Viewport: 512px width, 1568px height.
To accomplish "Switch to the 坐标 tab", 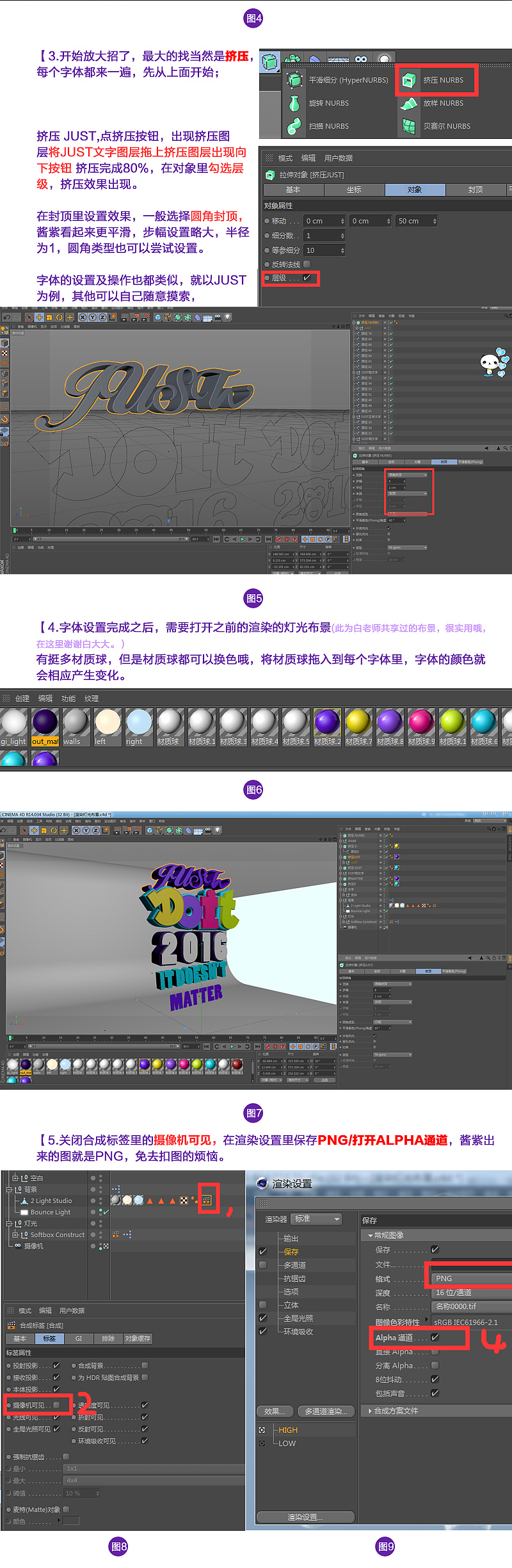I will click(354, 190).
